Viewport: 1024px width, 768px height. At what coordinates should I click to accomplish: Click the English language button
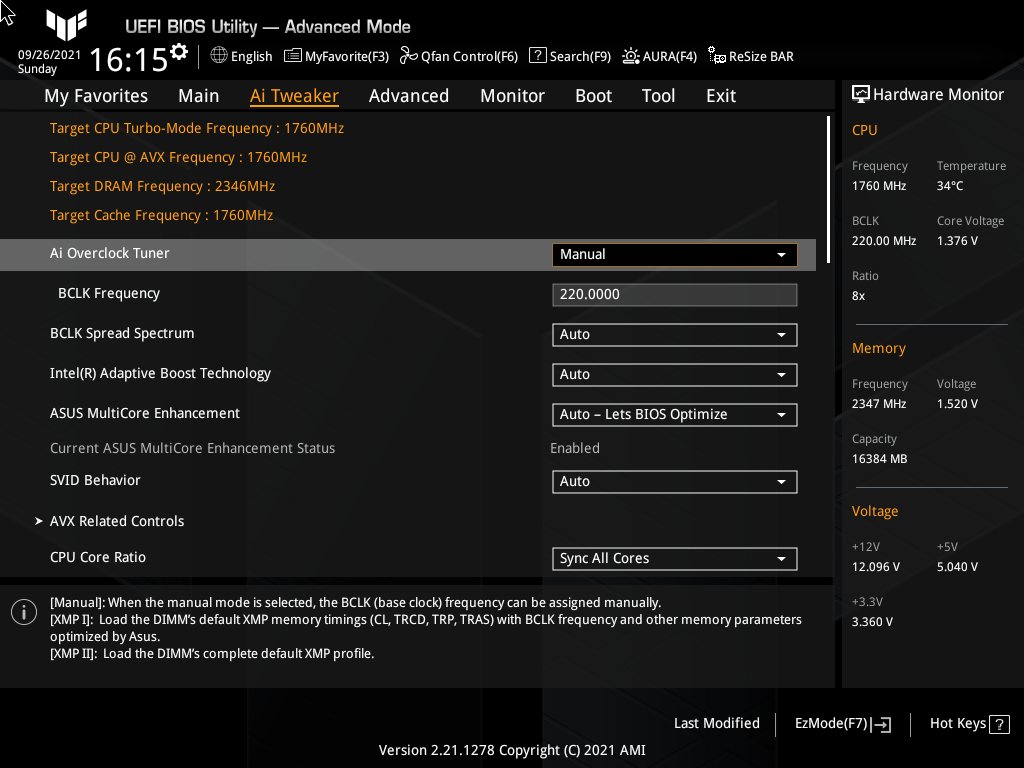pos(251,56)
